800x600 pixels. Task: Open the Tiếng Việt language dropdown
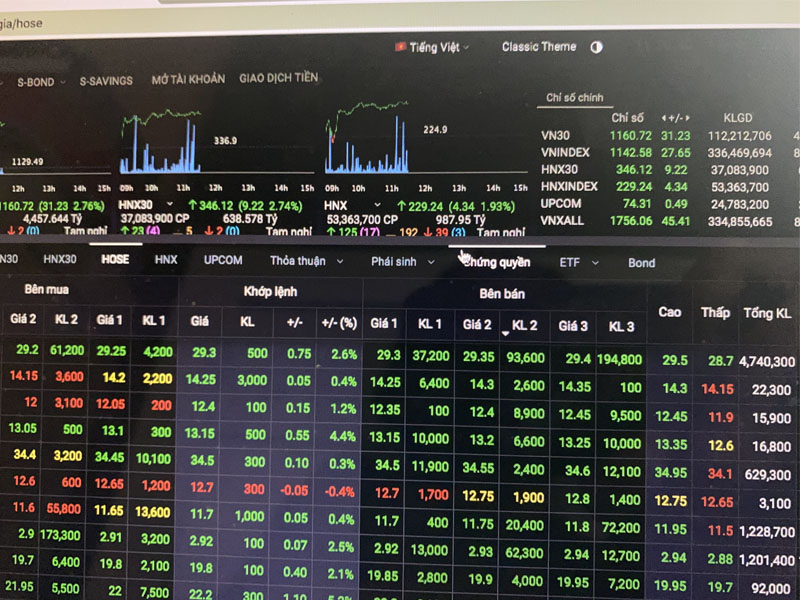pos(438,47)
